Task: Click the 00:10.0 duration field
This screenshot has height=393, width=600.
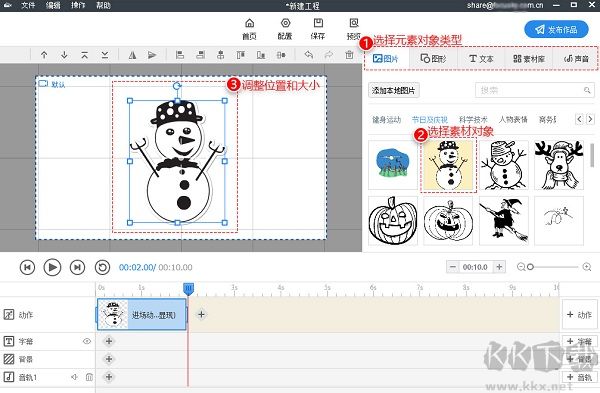Action: [476, 267]
